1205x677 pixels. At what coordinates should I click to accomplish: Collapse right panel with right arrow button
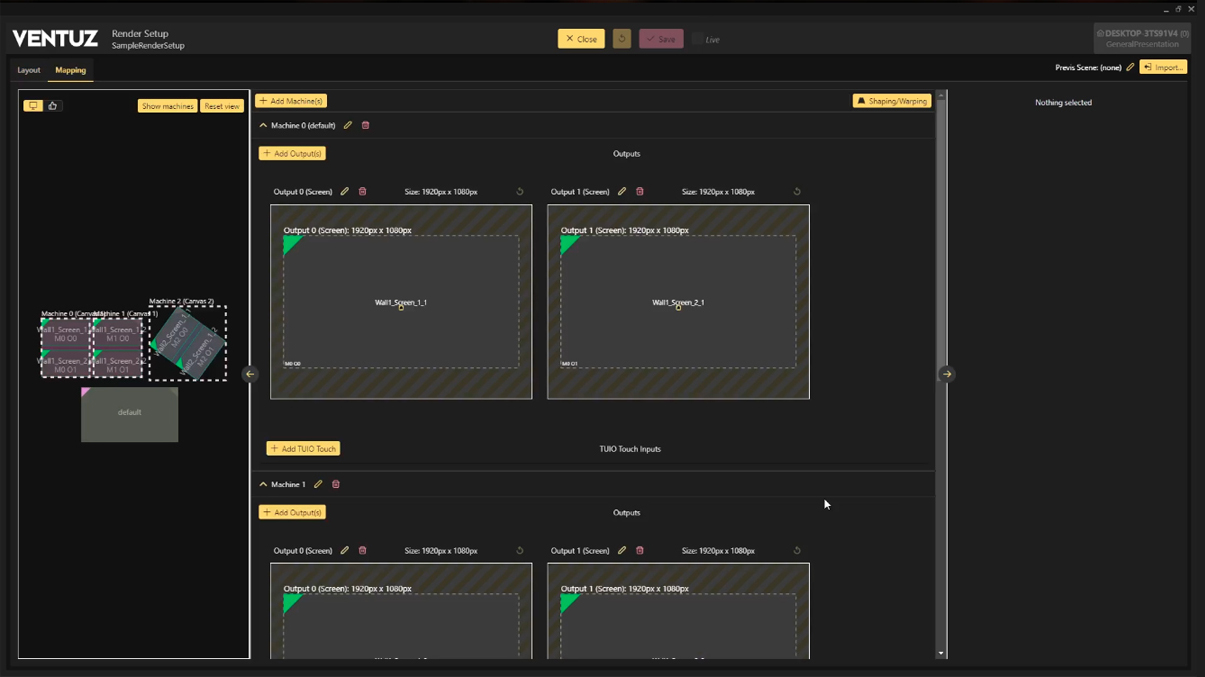(x=947, y=374)
